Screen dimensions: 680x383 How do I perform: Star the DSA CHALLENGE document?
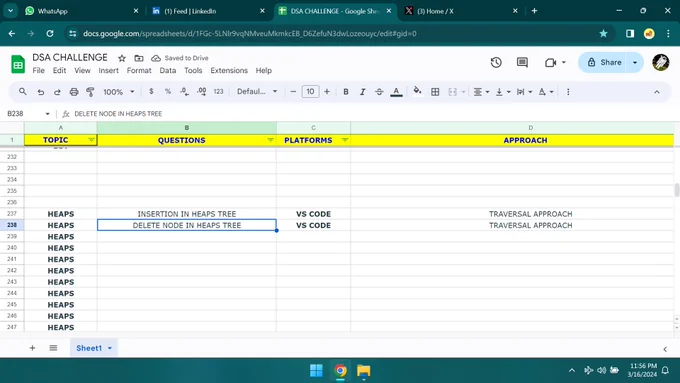[122, 58]
